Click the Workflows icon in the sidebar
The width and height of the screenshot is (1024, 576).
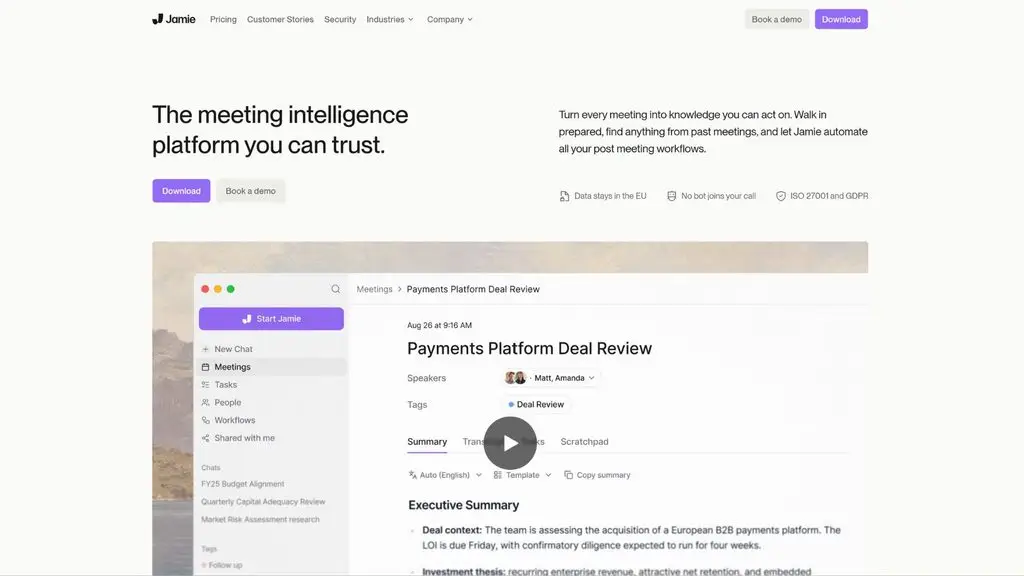pyautogui.click(x=205, y=420)
